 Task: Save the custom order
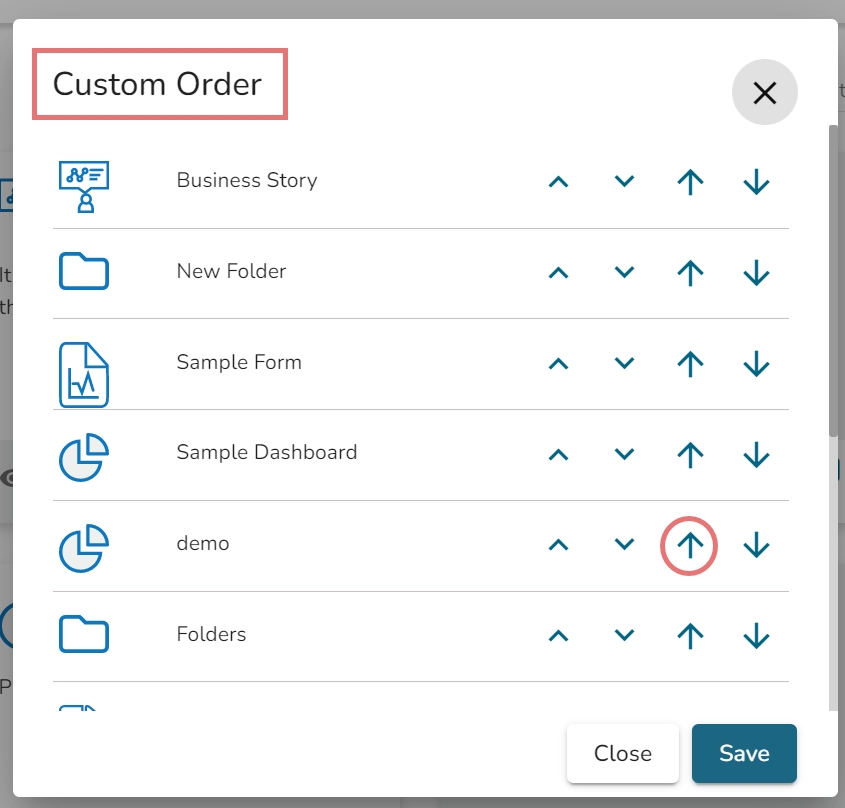[x=744, y=753]
